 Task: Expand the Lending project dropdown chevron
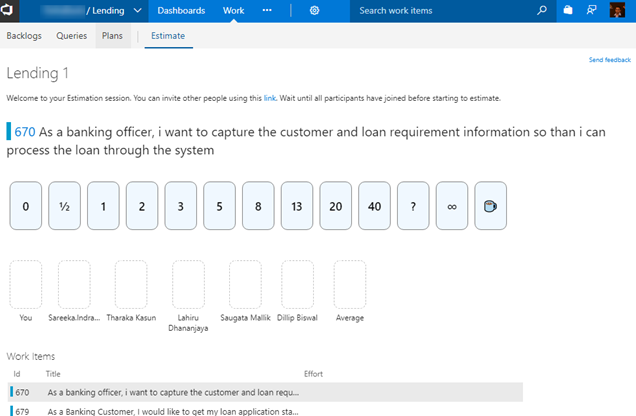click(138, 11)
